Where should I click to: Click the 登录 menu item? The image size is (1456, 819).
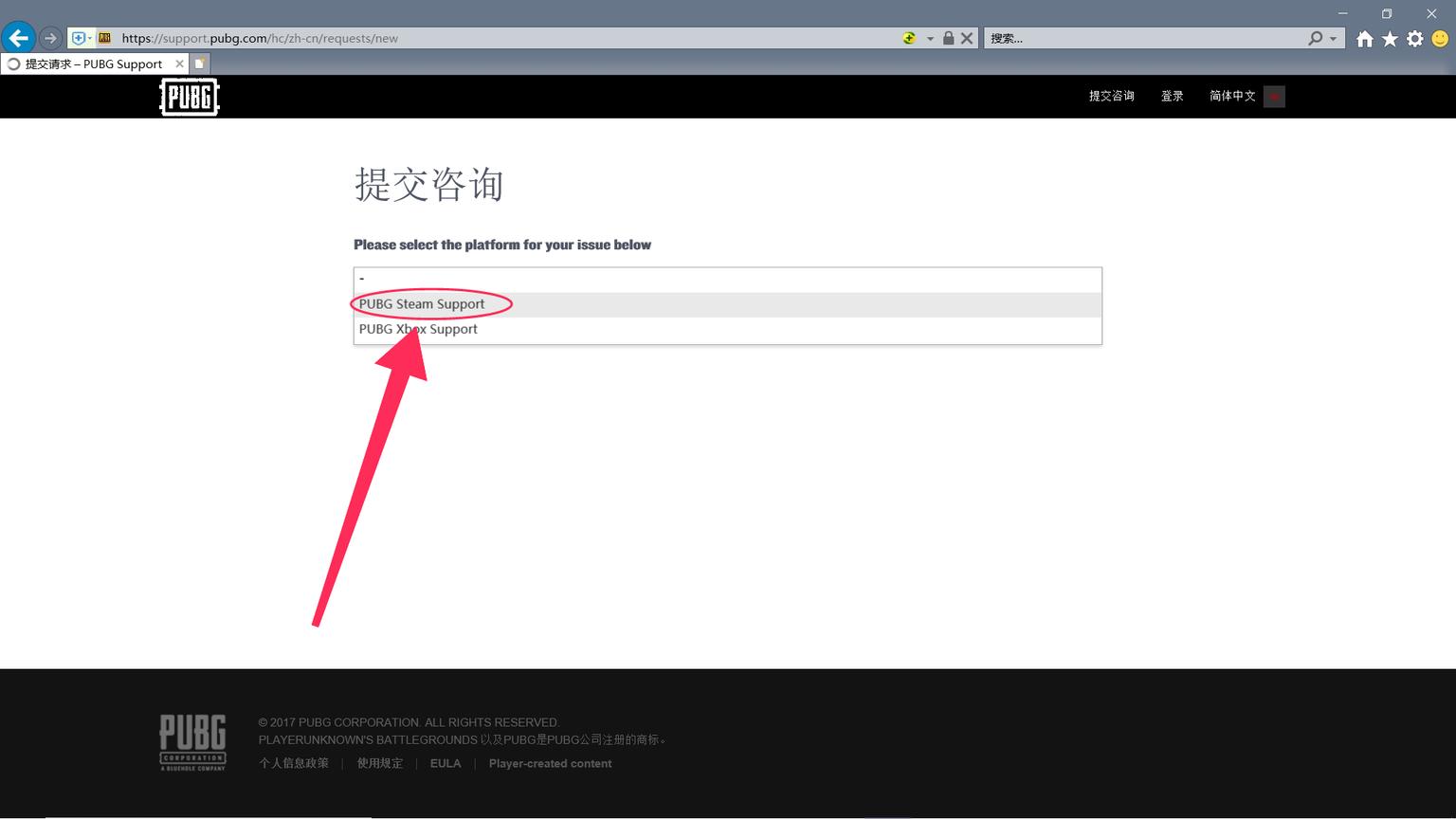(x=1172, y=96)
